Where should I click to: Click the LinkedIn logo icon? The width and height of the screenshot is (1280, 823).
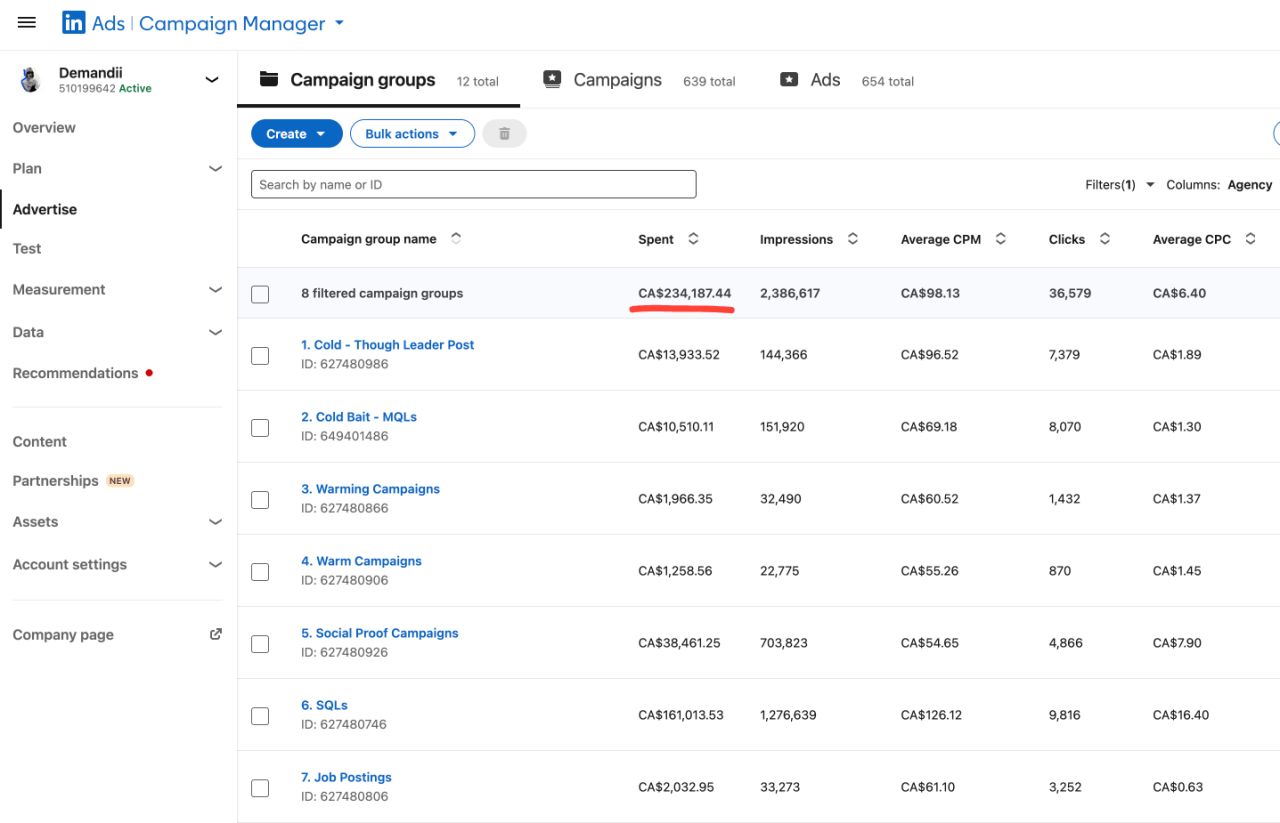tap(73, 23)
